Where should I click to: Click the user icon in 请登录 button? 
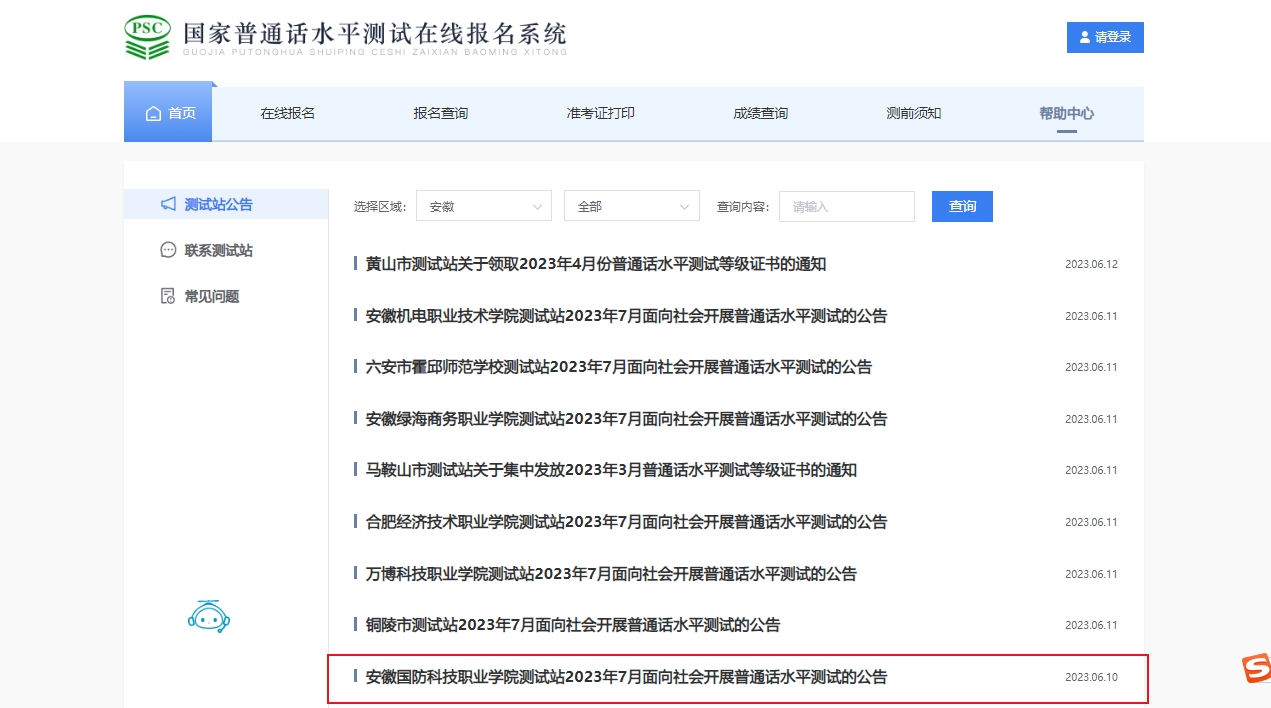pos(1085,38)
